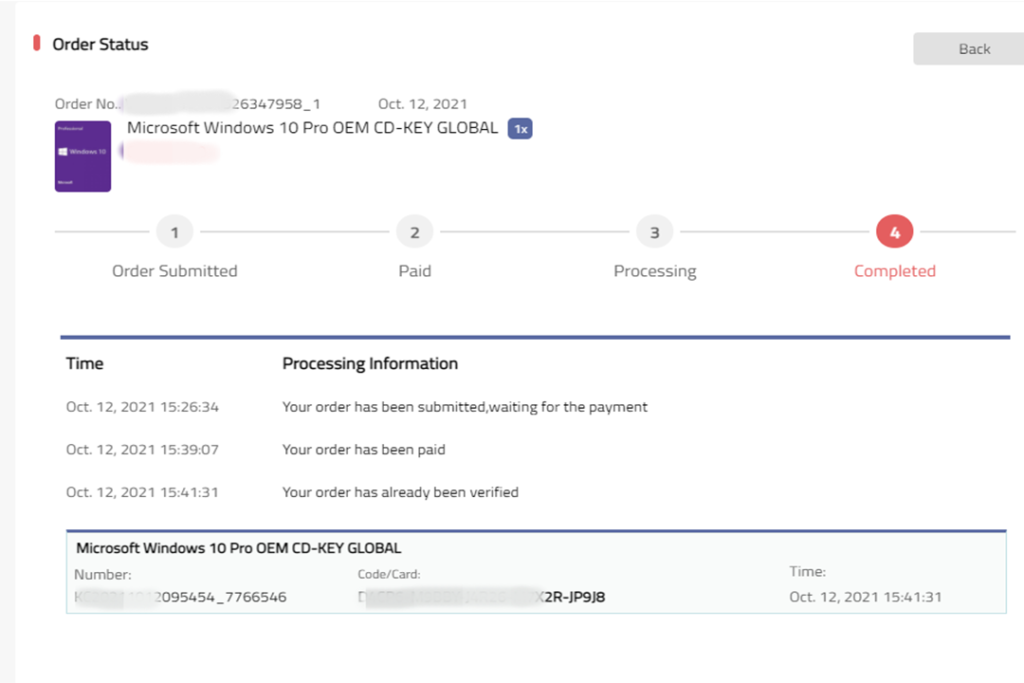Click the CD key code ending X2R-JP9J8
The width and height of the screenshot is (1024, 683).
pyautogui.click(x=481, y=597)
